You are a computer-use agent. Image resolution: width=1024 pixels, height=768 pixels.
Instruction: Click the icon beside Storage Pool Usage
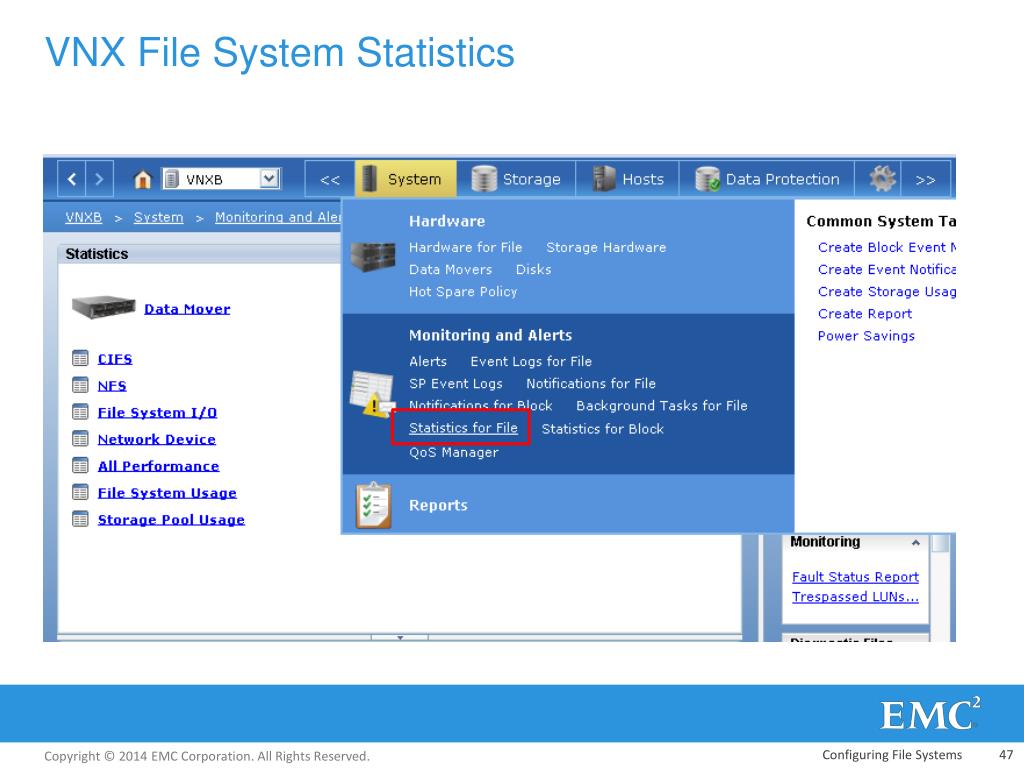(x=80, y=519)
